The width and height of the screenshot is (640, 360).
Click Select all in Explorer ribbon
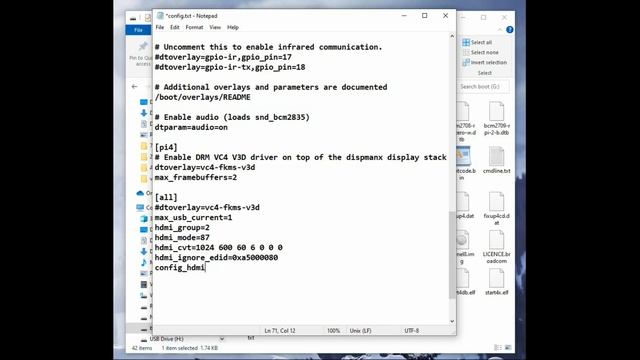(x=477, y=42)
